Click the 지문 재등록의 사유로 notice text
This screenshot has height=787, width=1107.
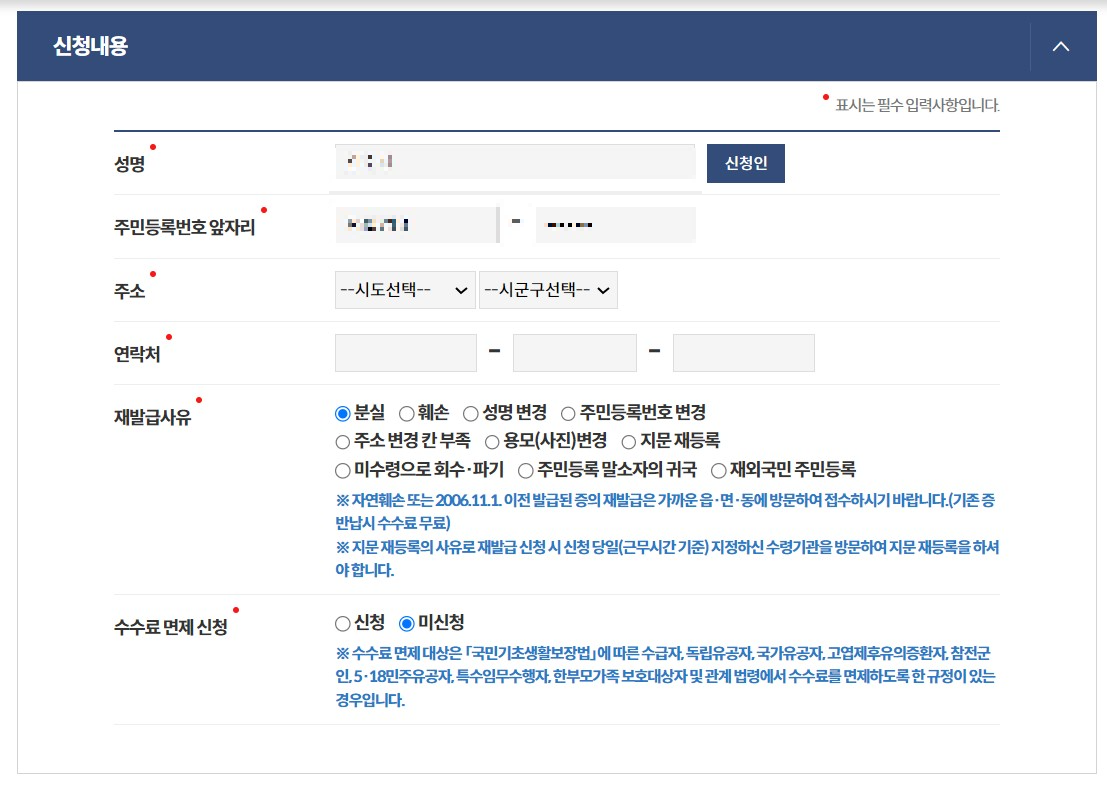[x=667, y=558]
